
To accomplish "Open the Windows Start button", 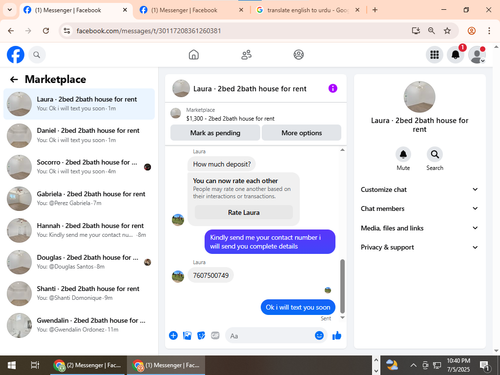I will click(x=12, y=365).
